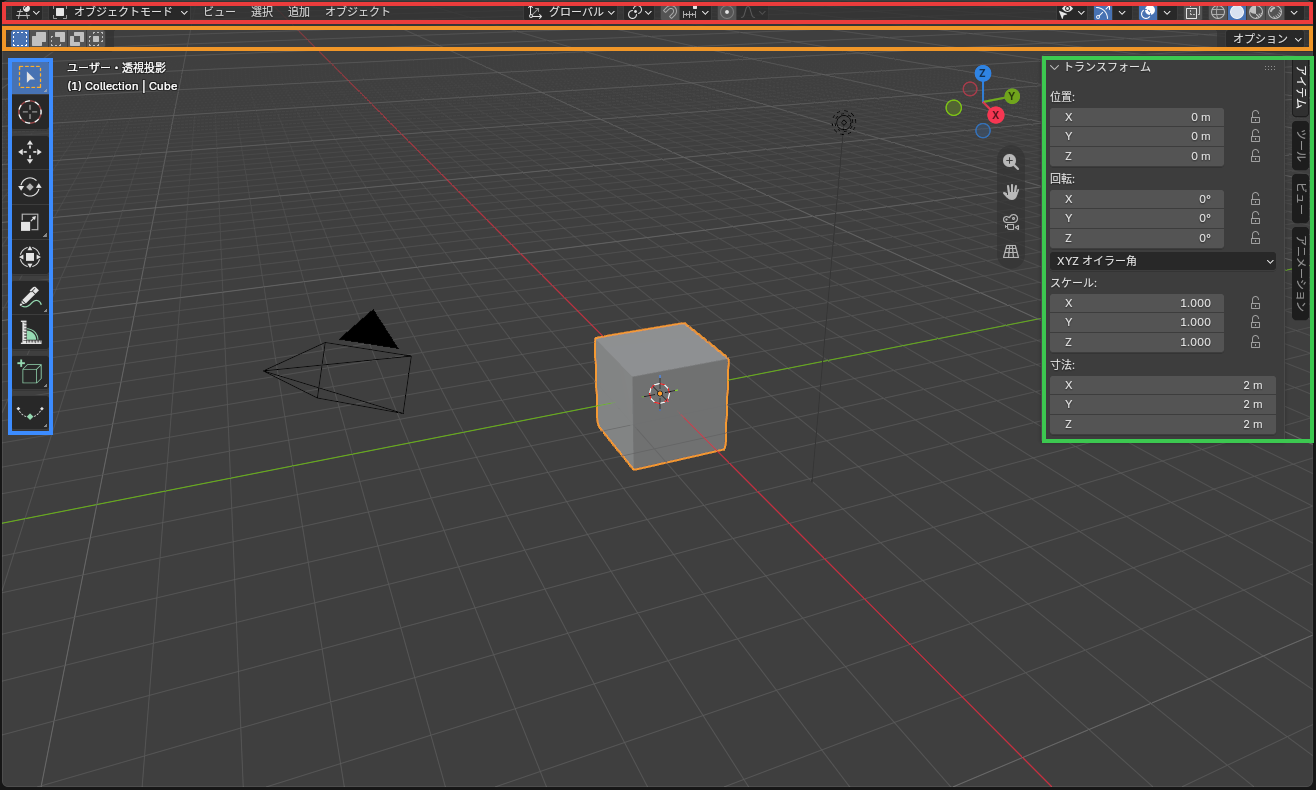Image resolution: width=1316 pixels, height=790 pixels.
Task: Select the Rotate tool
Action: [x=30, y=187]
